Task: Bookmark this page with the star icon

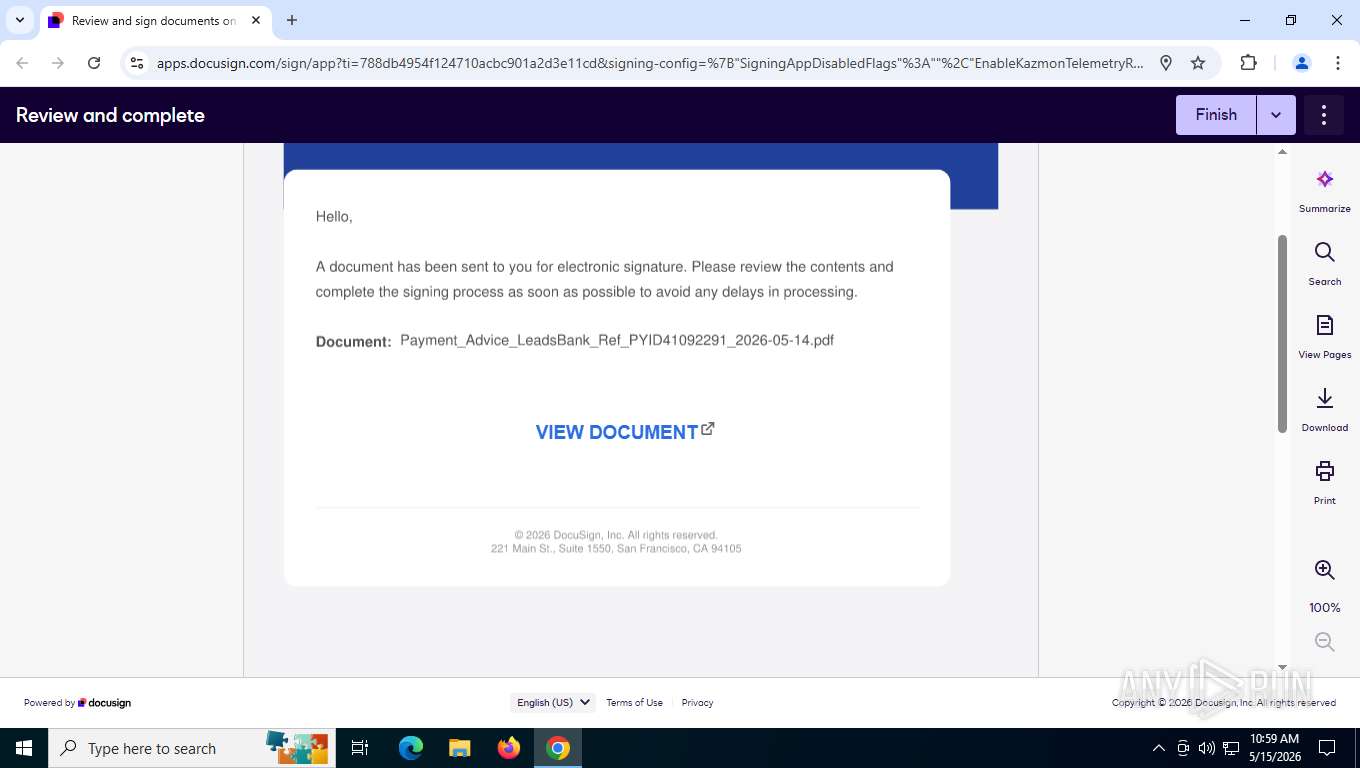Action: (x=1198, y=63)
